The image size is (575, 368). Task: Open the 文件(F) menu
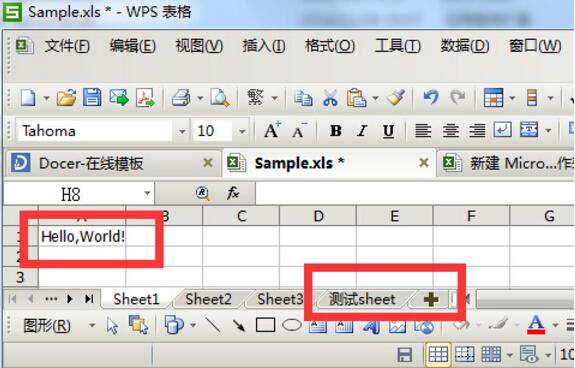tap(67, 46)
